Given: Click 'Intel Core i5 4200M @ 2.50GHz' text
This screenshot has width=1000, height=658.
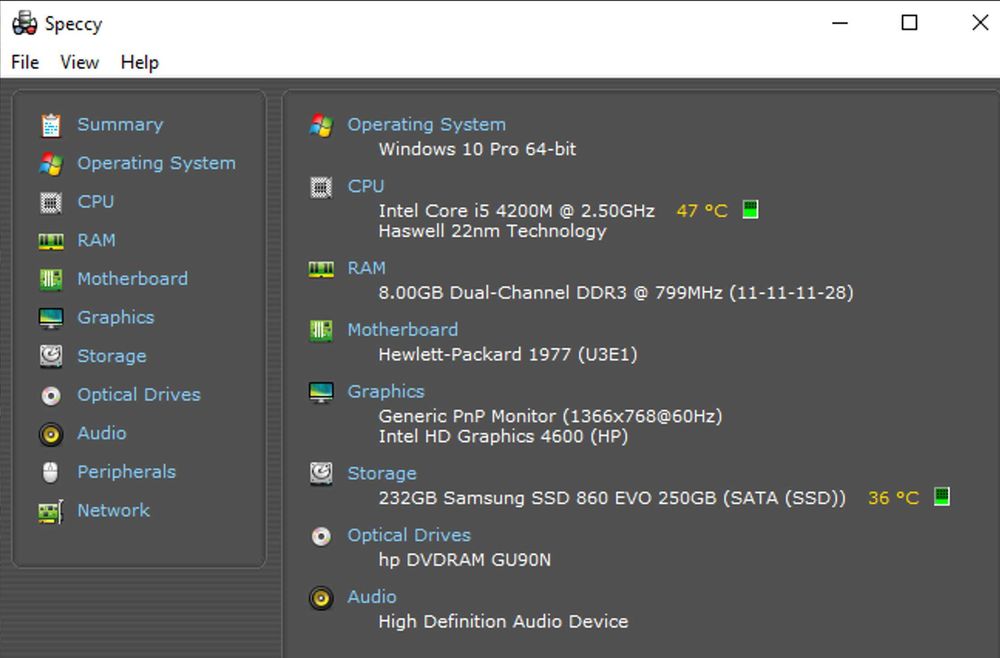Looking at the screenshot, I should pyautogui.click(x=517, y=211).
